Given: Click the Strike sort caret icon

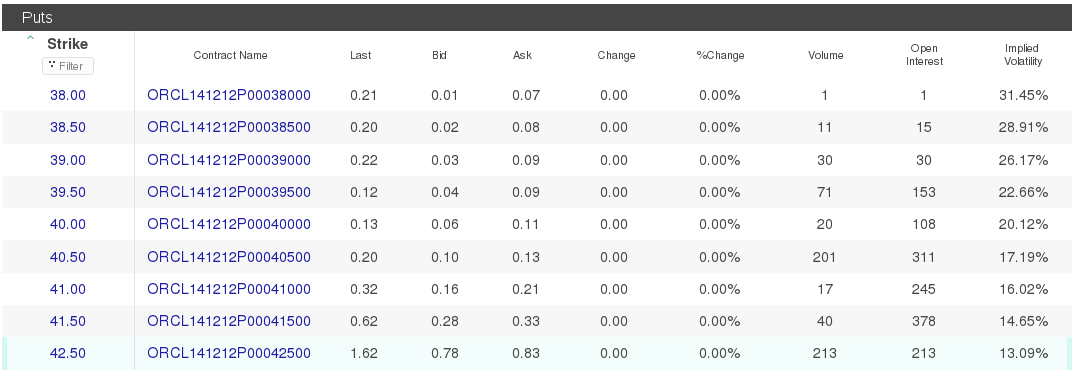Looking at the screenshot, I should (x=30, y=38).
